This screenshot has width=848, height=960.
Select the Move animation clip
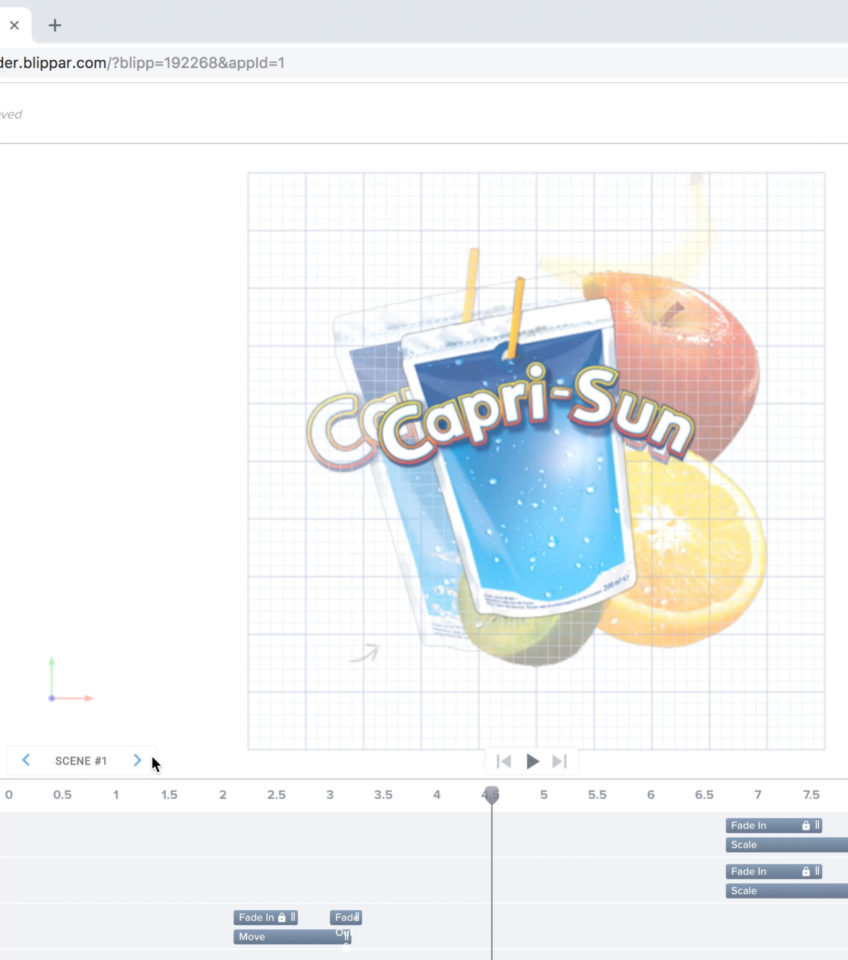pyautogui.click(x=291, y=936)
